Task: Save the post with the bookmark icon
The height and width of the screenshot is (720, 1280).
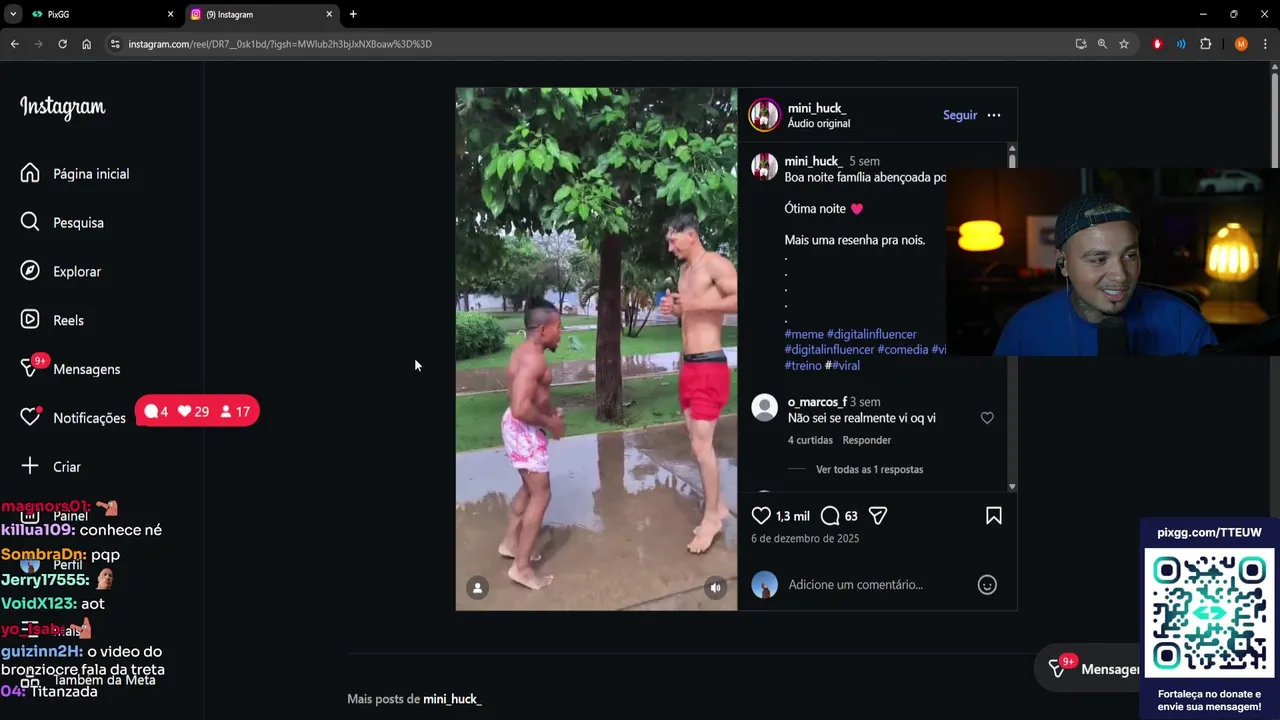Action: (993, 516)
